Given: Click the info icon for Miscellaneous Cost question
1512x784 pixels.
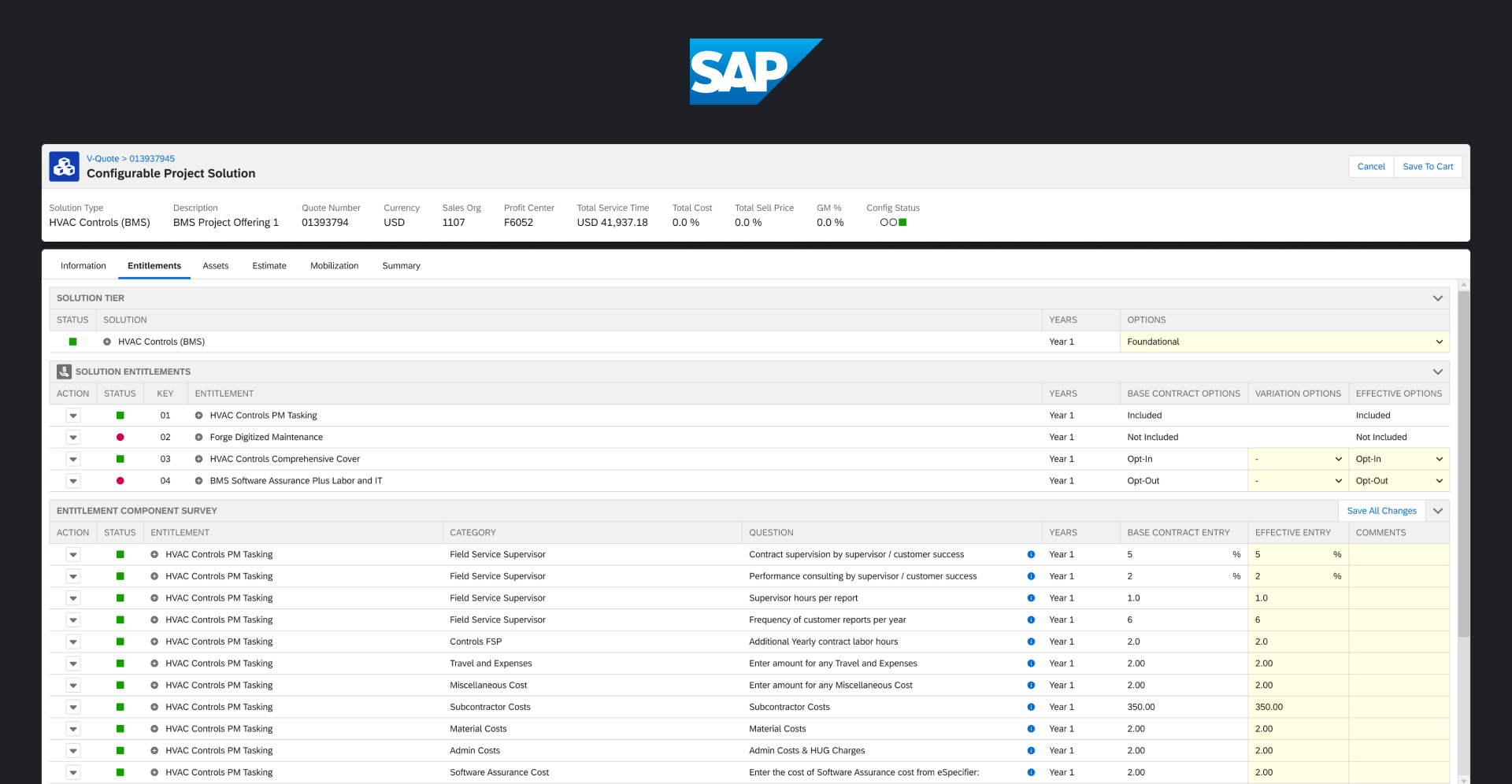Looking at the screenshot, I should 1031,686.
